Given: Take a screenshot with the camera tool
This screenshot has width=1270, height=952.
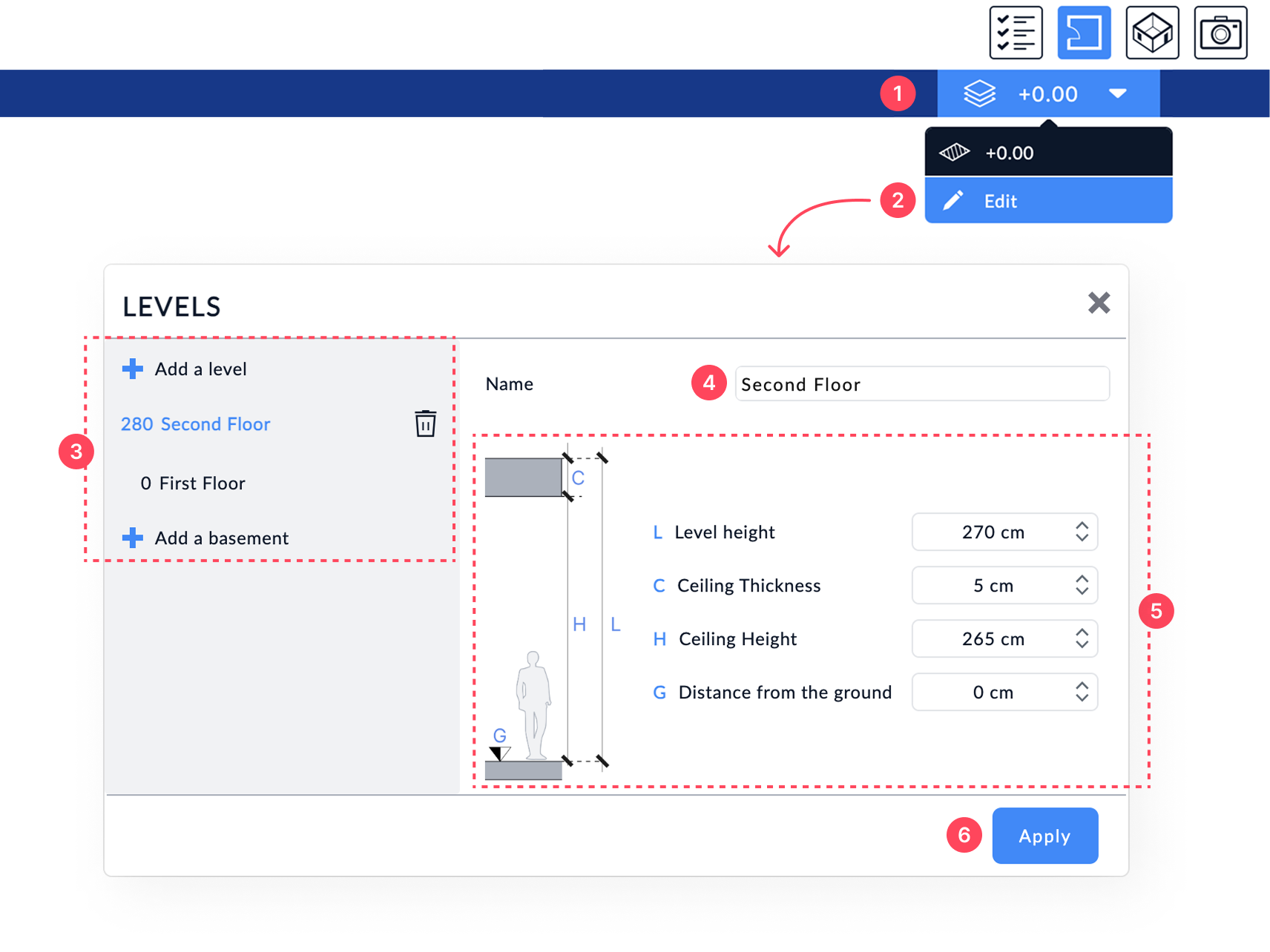Looking at the screenshot, I should [x=1220, y=33].
